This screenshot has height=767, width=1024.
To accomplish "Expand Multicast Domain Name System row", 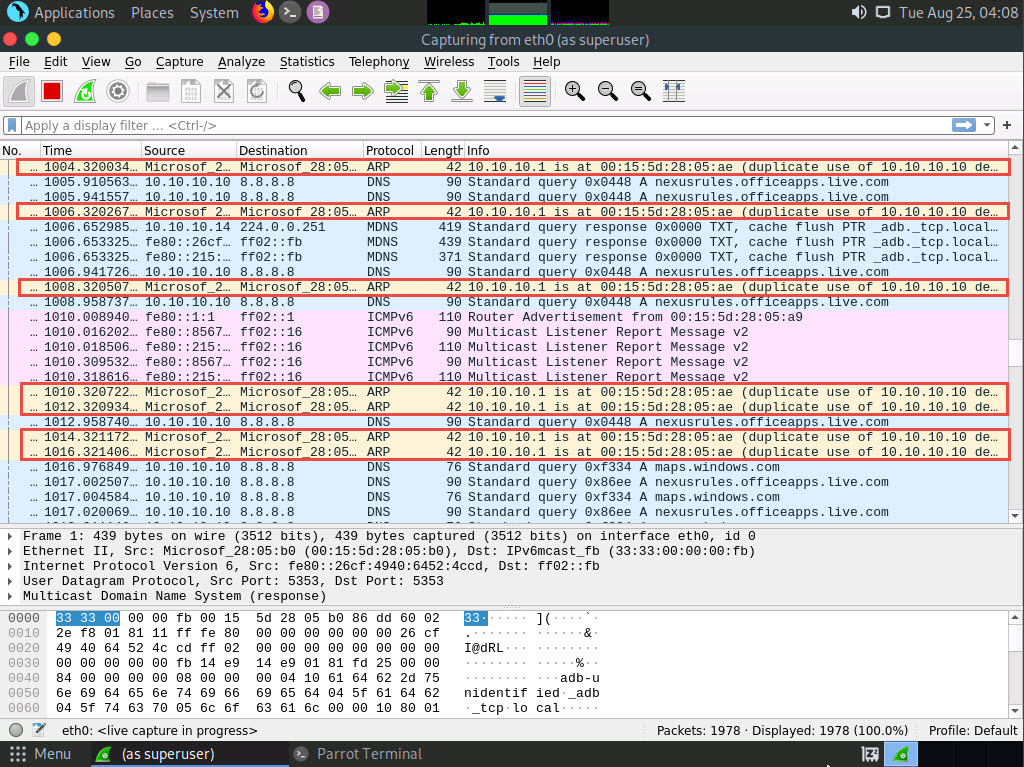I will [x=10, y=596].
